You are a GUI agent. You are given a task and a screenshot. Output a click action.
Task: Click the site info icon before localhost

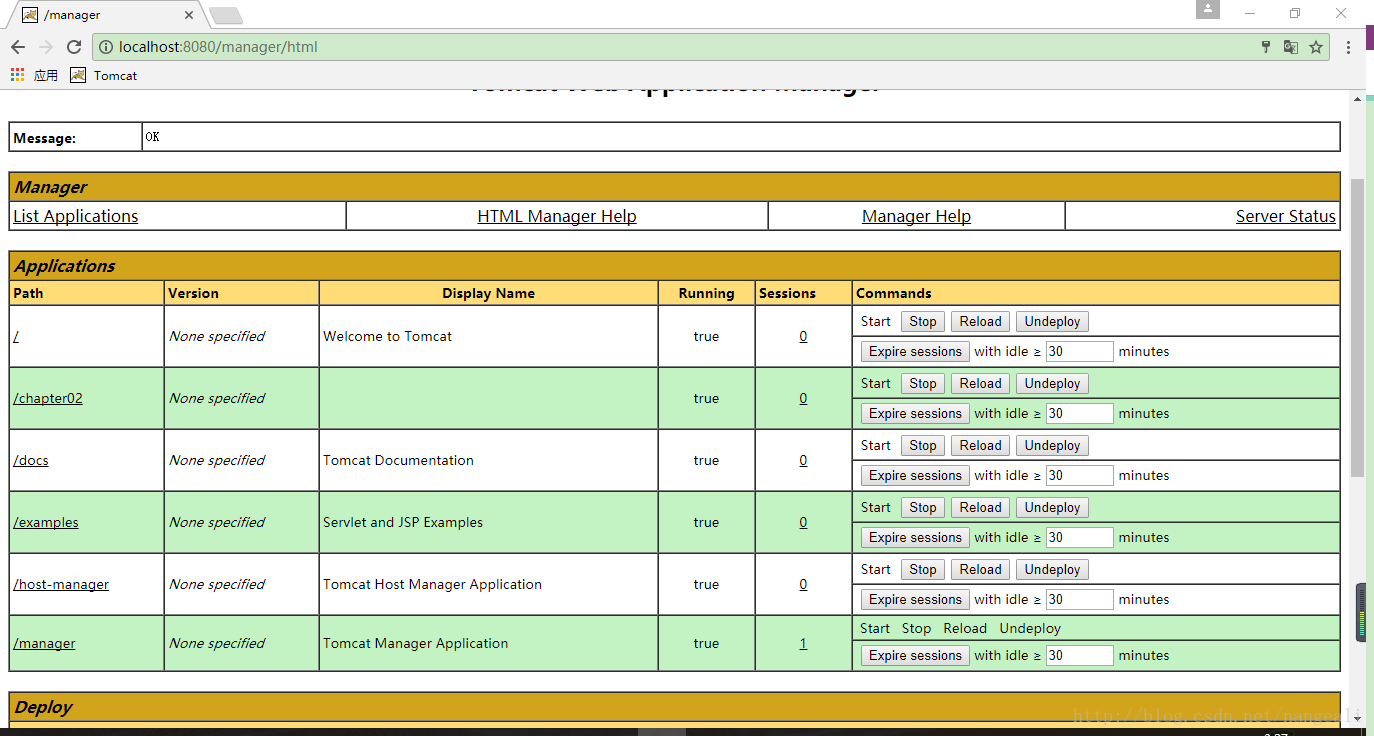[x=106, y=47]
